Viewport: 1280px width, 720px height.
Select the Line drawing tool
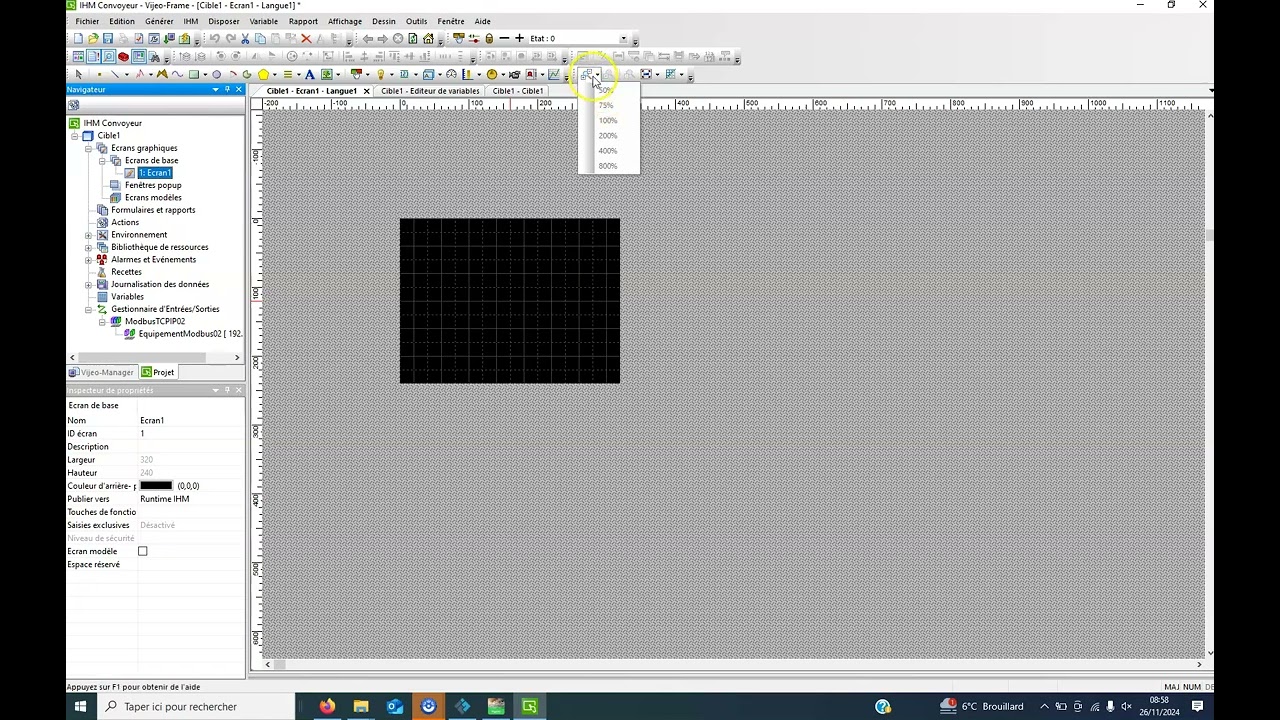[x=114, y=74]
